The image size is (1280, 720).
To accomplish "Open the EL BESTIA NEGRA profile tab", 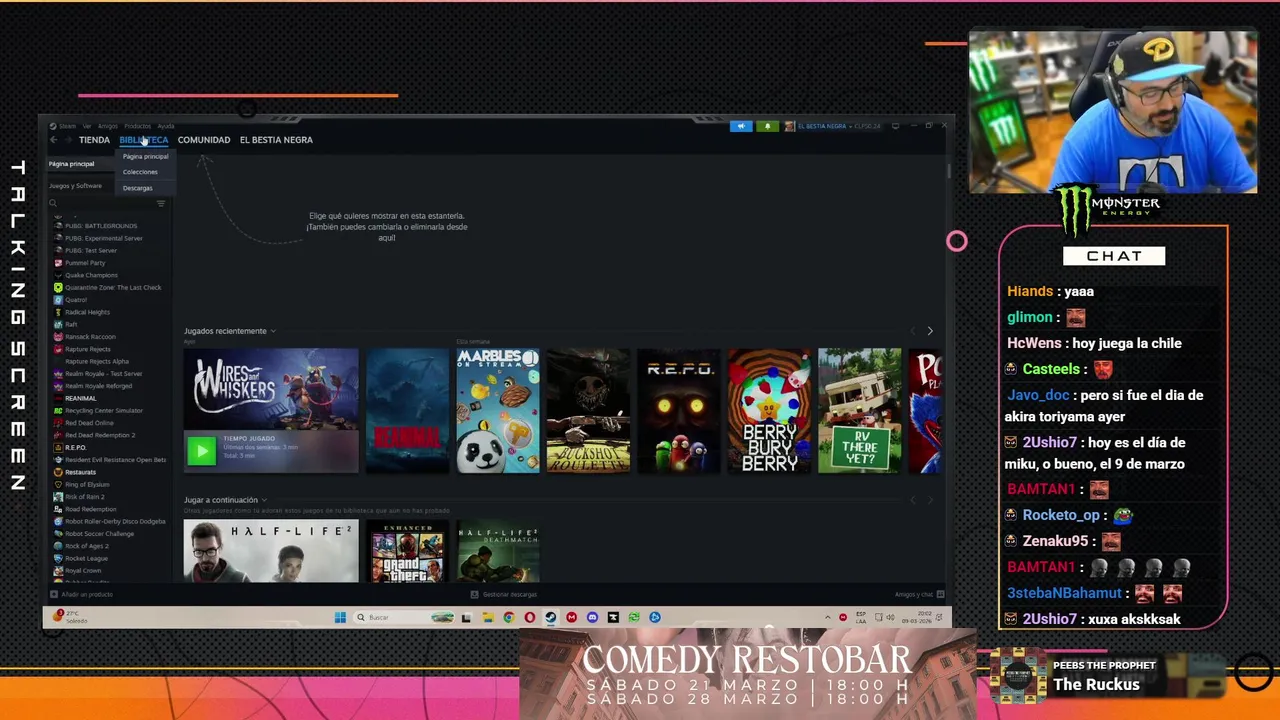I will (x=276, y=140).
